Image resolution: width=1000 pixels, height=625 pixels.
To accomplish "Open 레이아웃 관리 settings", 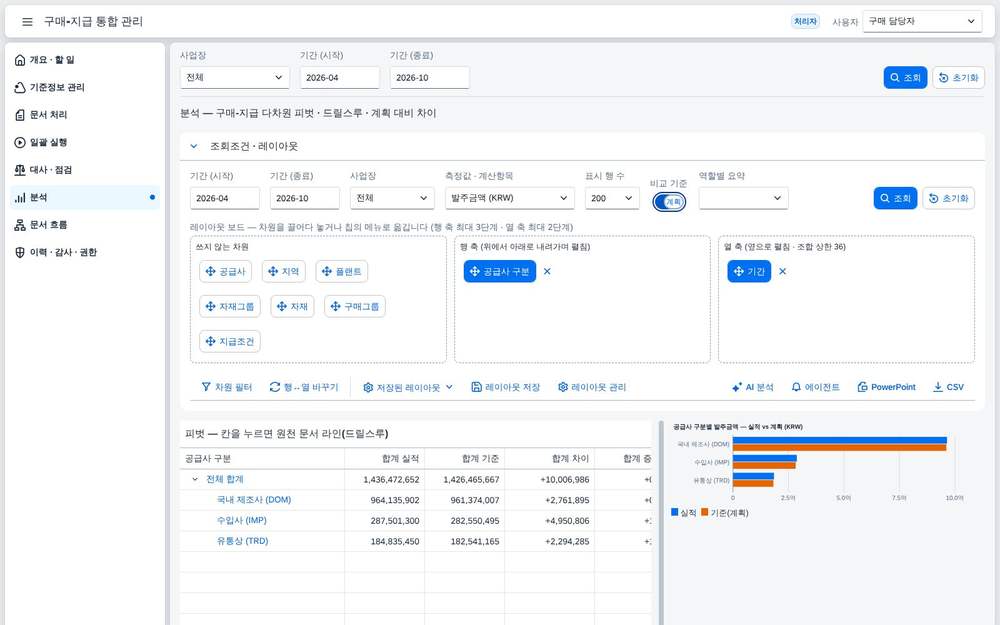I will [592, 387].
